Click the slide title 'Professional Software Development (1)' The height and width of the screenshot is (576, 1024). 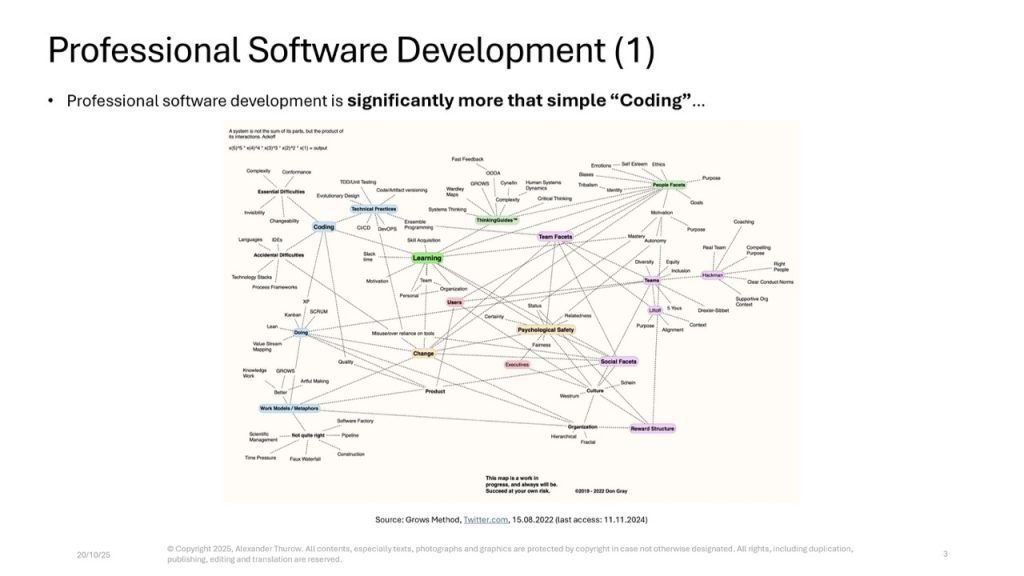351,51
